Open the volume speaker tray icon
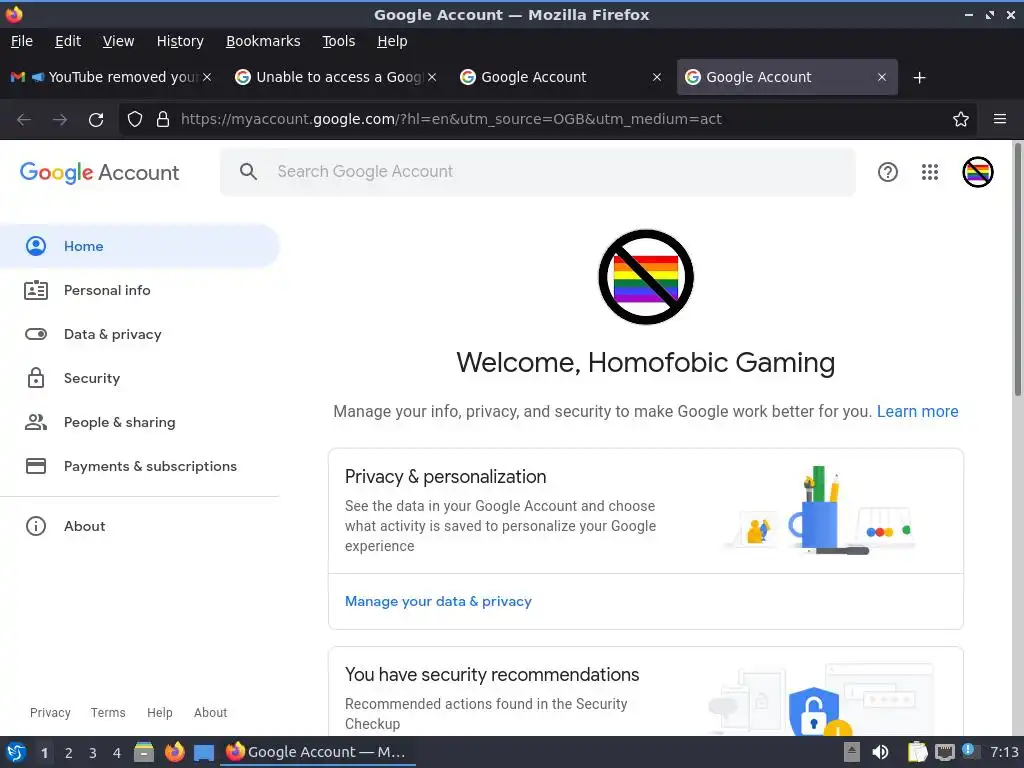1024x768 pixels. click(880, 752)
